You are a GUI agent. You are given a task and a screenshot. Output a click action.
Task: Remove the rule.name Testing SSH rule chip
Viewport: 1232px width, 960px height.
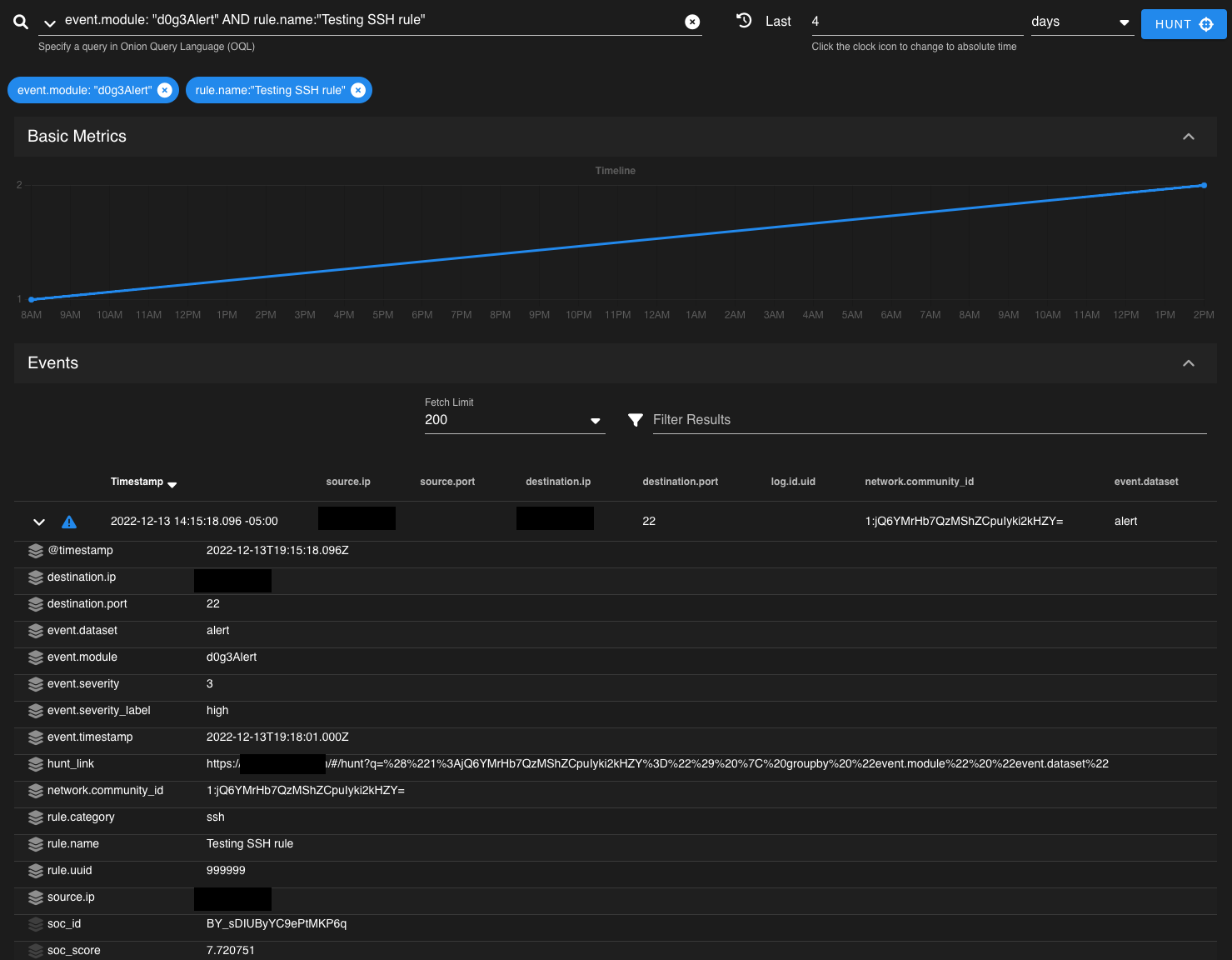[358, 90]
